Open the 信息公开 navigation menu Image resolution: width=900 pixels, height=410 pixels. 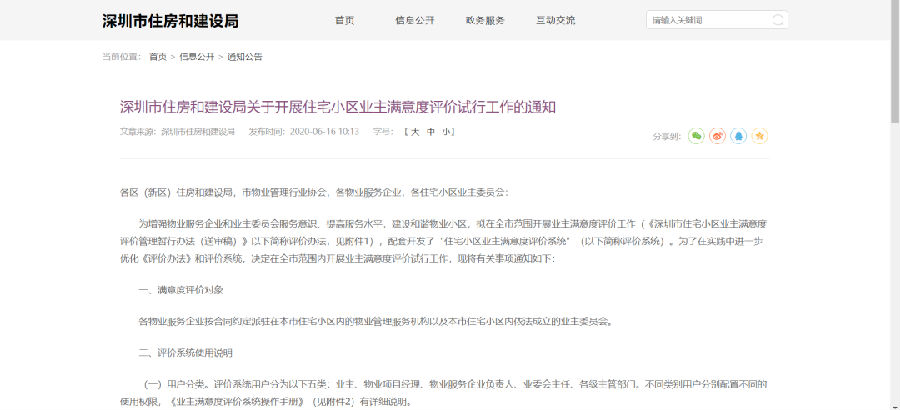tap(415, 20)
